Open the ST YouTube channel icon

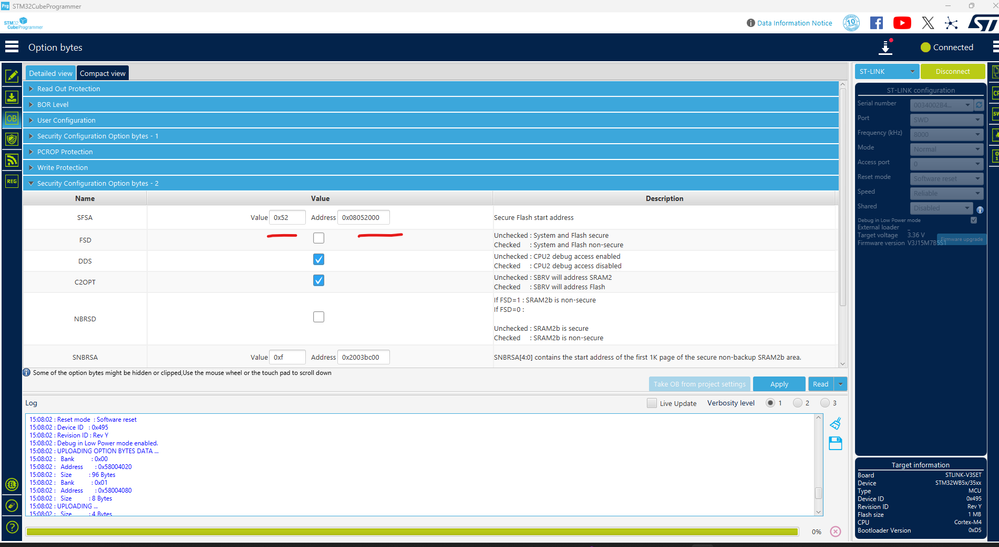click(902, 23)
